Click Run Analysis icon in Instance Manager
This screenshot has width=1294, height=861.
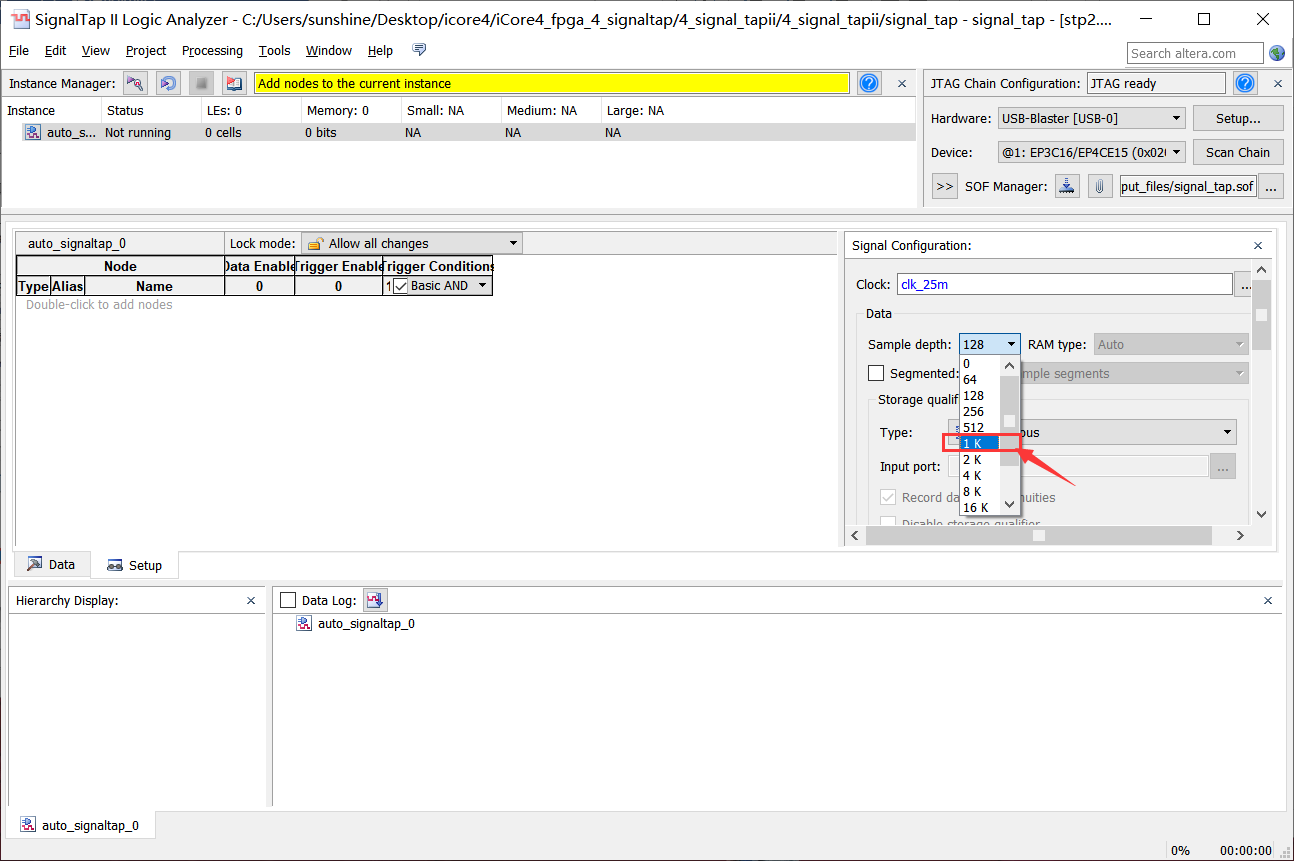pos(135,84)
